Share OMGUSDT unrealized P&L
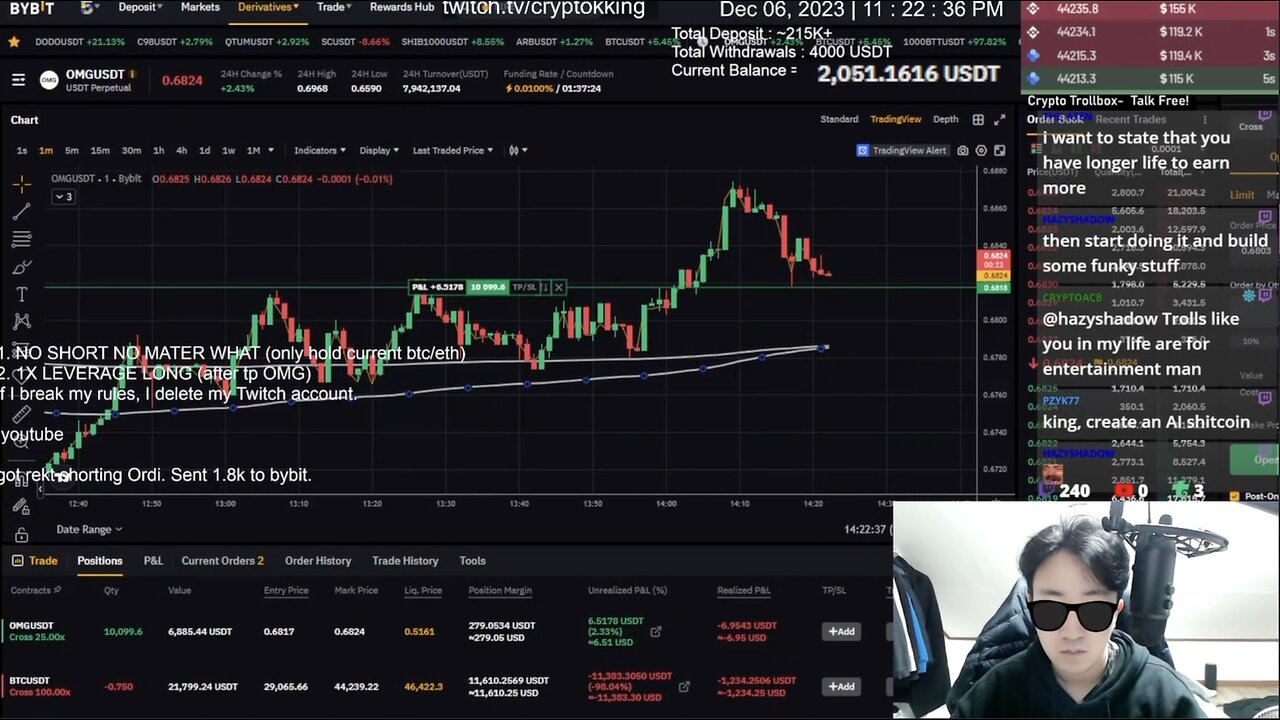 656,631
